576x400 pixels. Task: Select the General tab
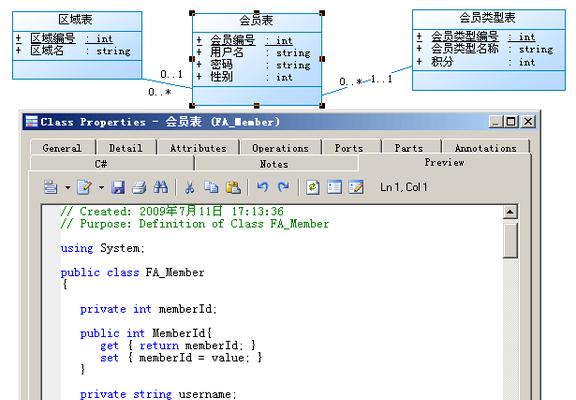point(62,148)
